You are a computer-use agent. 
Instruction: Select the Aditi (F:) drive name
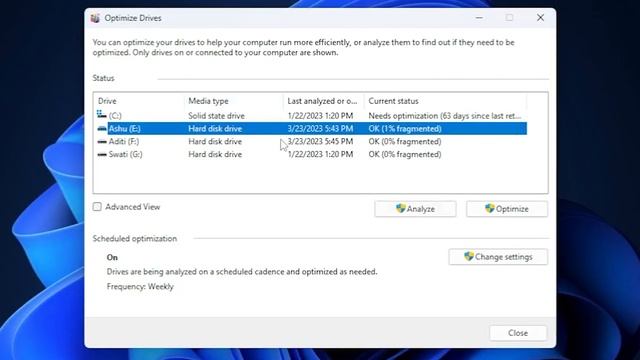point(124,142)
